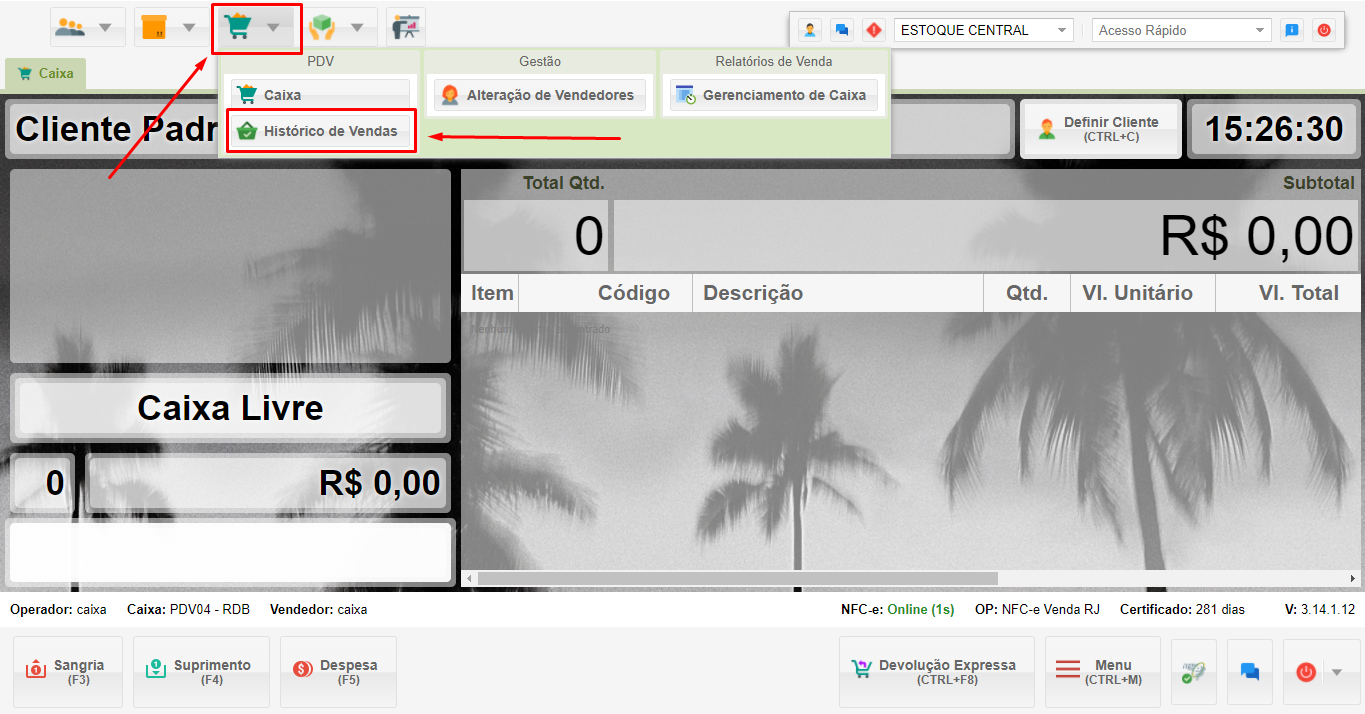Select Alteração de Vendedores menu entry
This screenshot has width=1365, height=714.
pos(540,95)
